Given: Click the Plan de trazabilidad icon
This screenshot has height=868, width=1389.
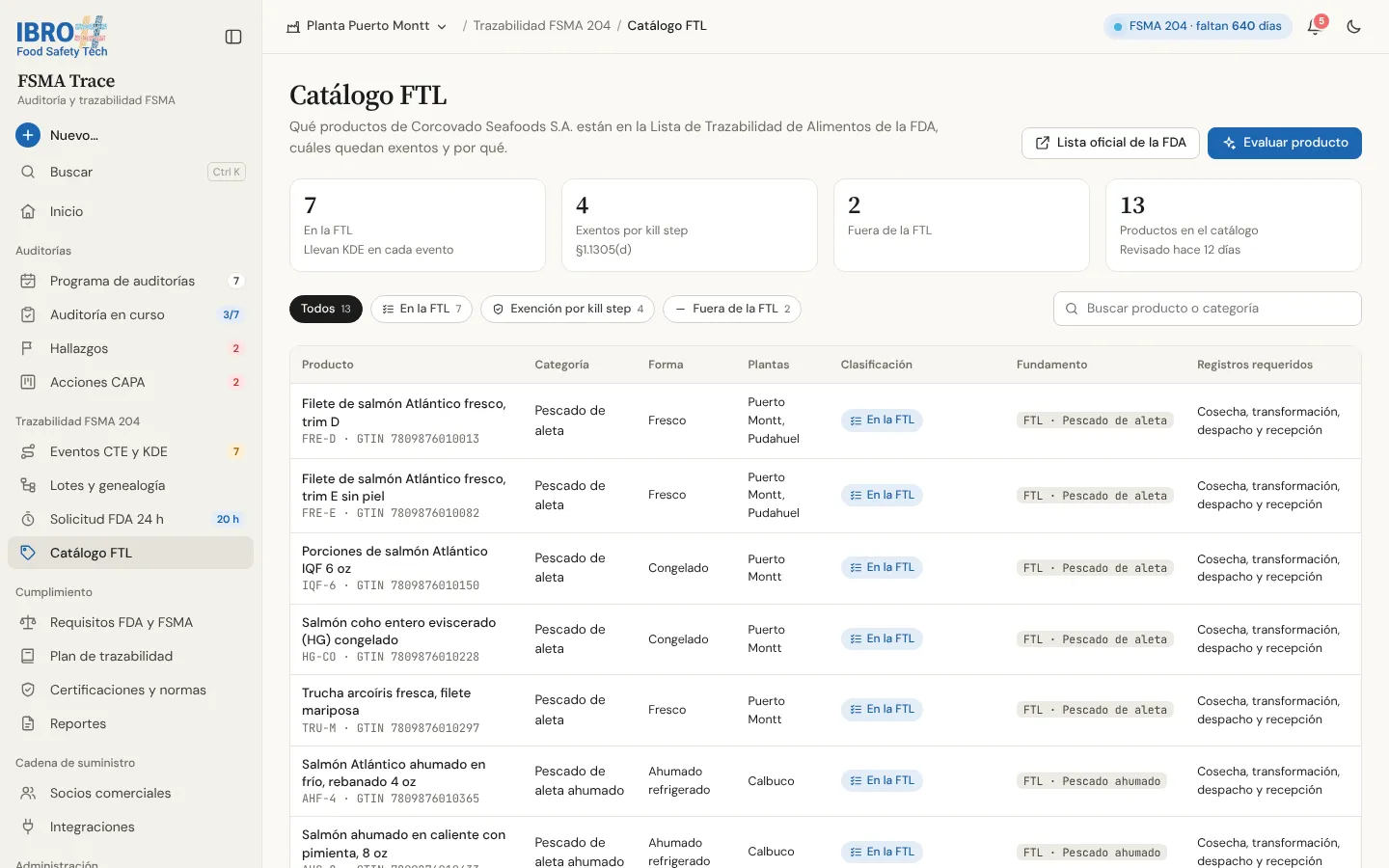Looking at the screenshot, I should pos(28,656).
